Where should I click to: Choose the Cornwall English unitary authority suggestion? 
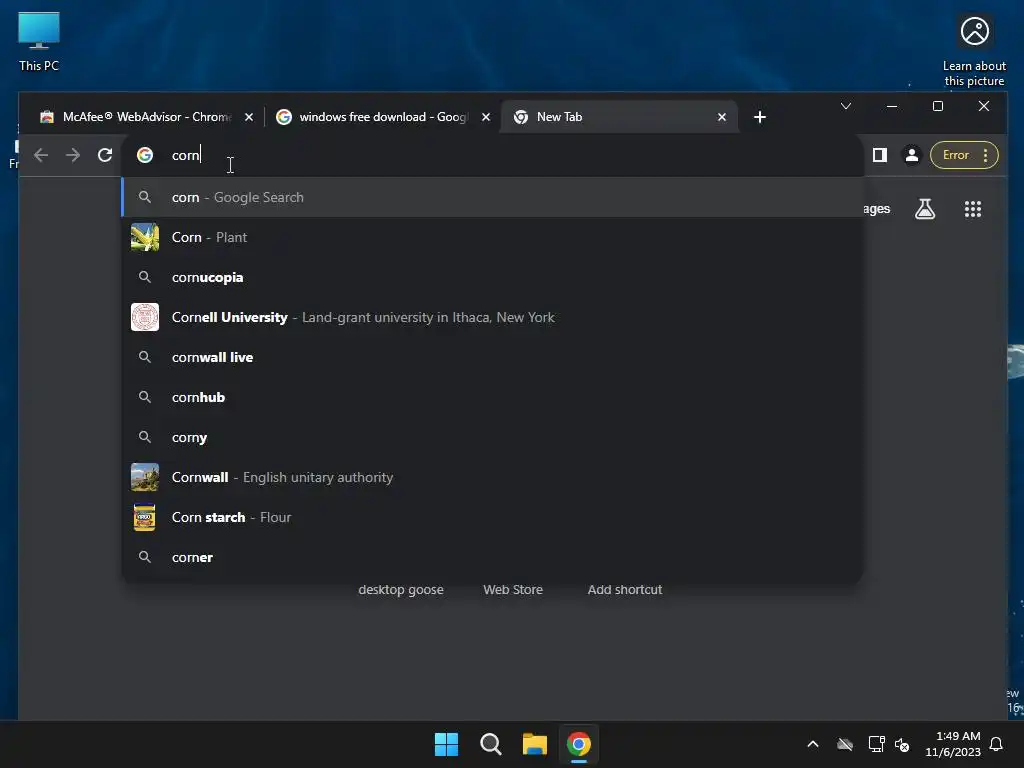tap(492, 477)
